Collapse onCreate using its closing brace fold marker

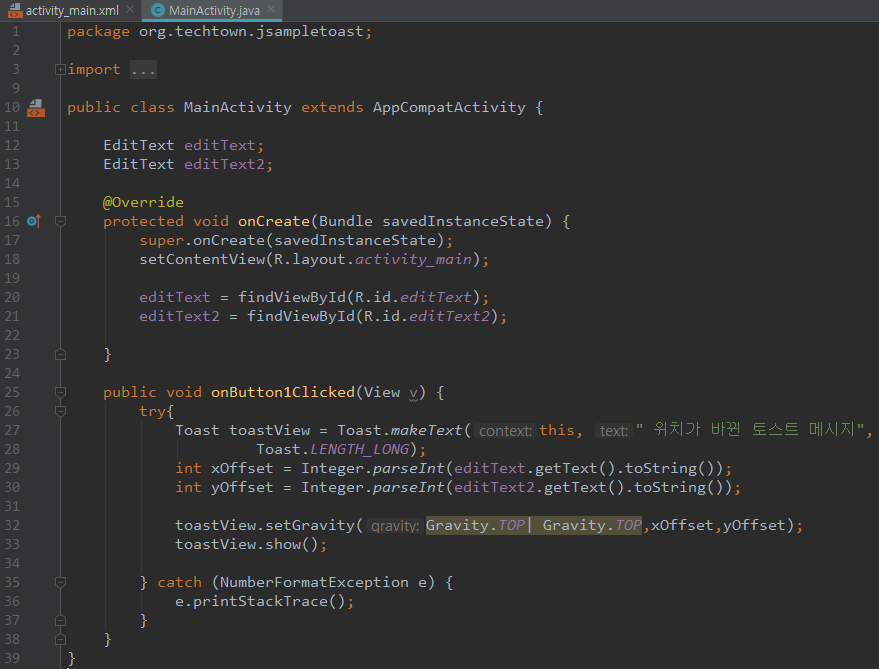click(61, 354)
